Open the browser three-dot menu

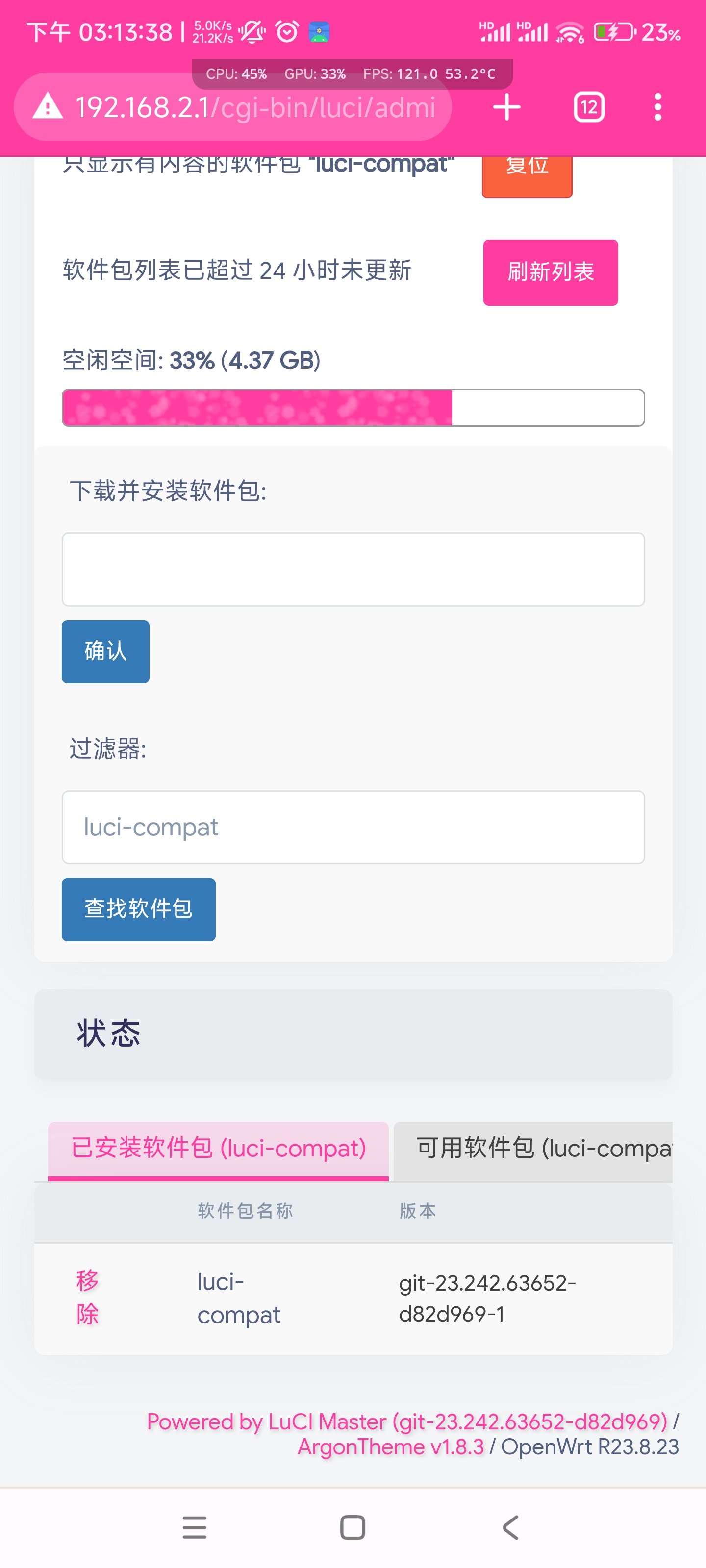(x=657, y=106)
